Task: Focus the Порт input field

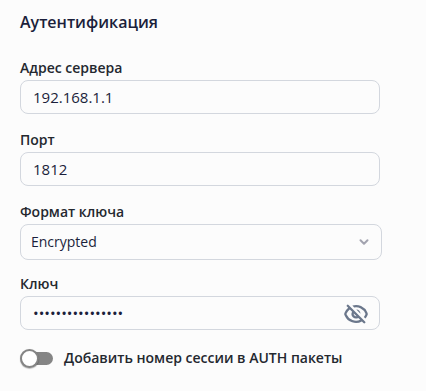Action: coord(200,169)
